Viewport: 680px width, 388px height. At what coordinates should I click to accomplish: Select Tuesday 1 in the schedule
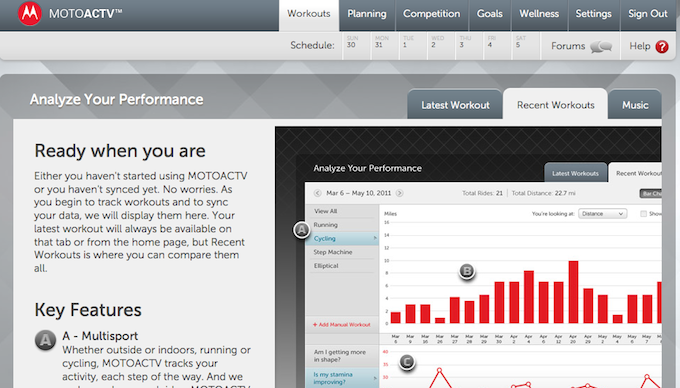[412, 46]
